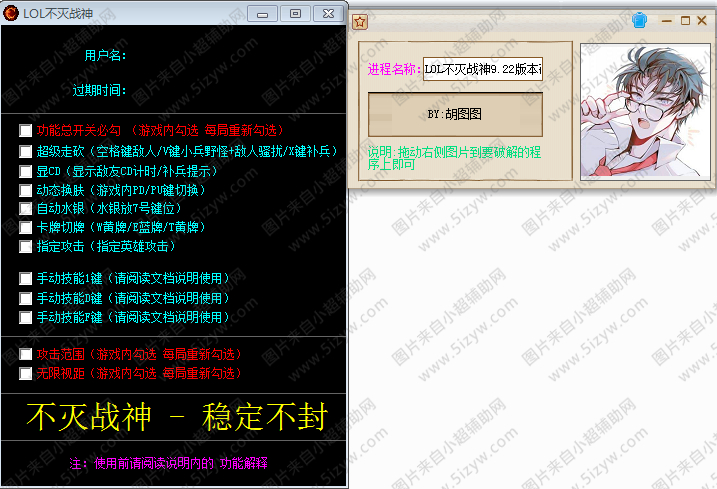
Task: Enable the 动态换肤 checkbox
Action: point(25,190)
